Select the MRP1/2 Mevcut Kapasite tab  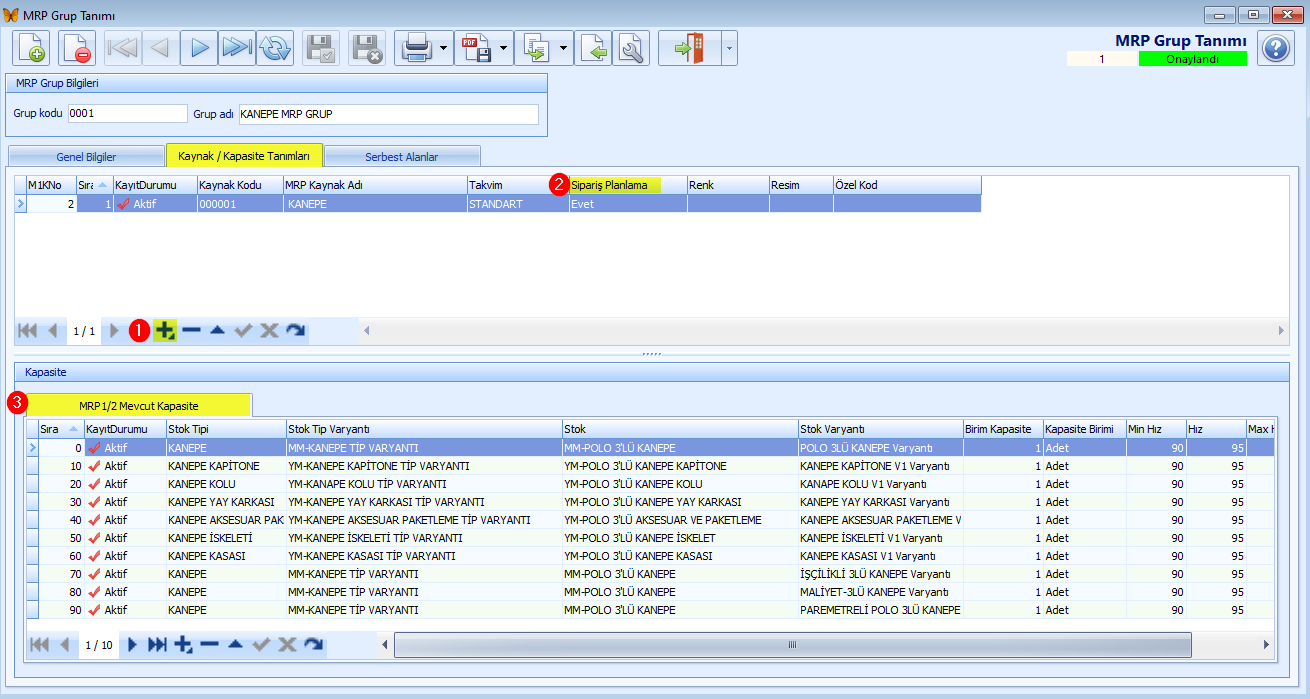click(139, 405)
